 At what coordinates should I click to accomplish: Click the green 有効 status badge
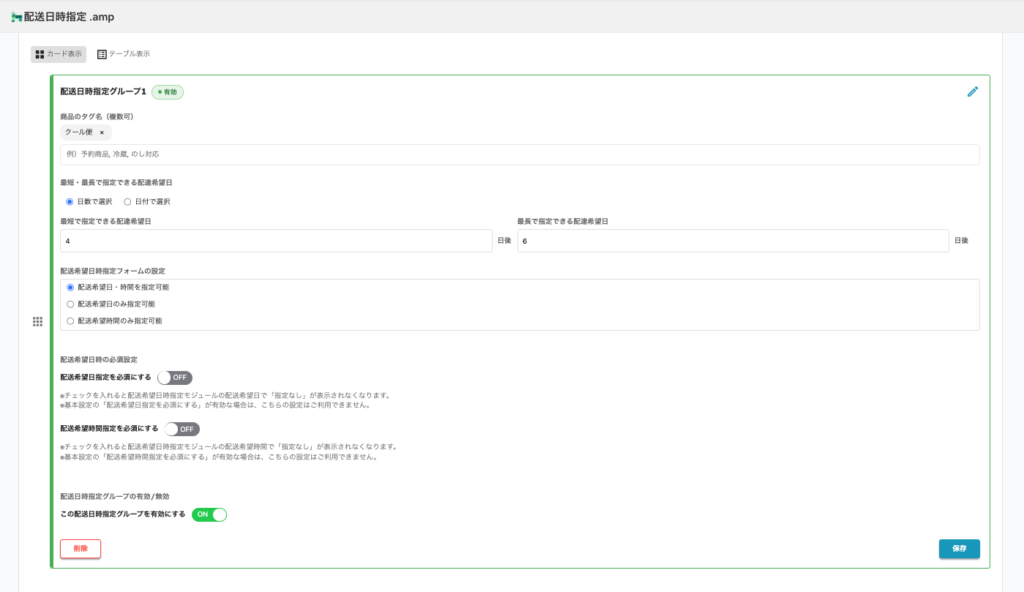pos(167,92)
